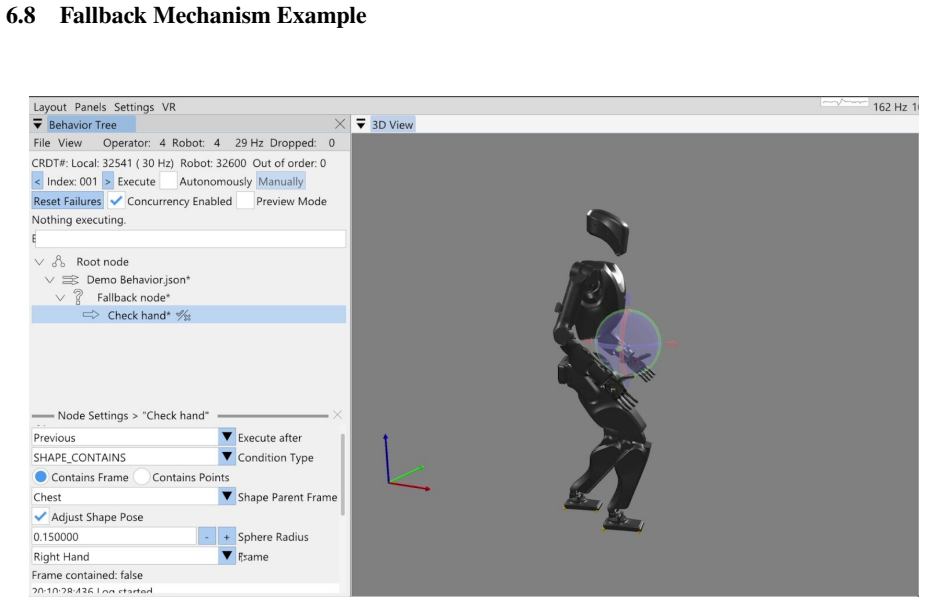The width and height of the screenshot is (925, 603).
Task: Open the Behavior Tree View menu
Action: [70, 143]
